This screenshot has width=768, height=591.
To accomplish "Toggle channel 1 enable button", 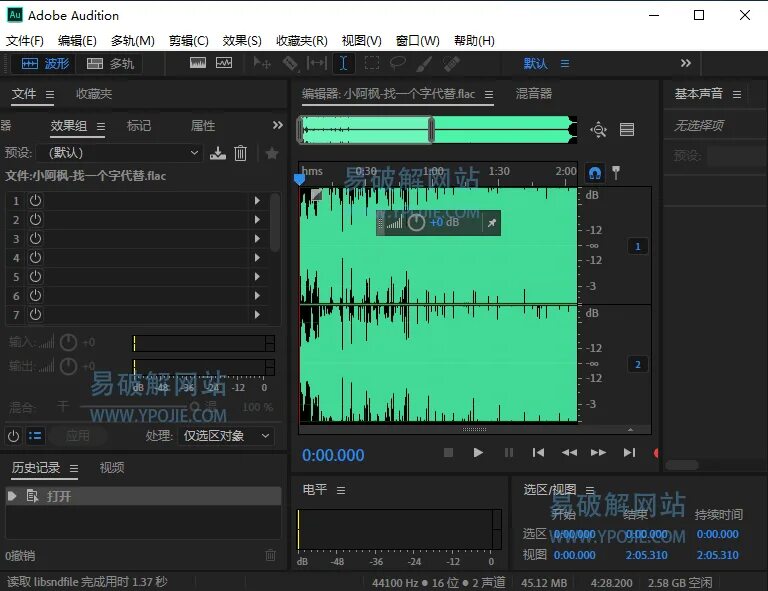I will coord(638,246).
